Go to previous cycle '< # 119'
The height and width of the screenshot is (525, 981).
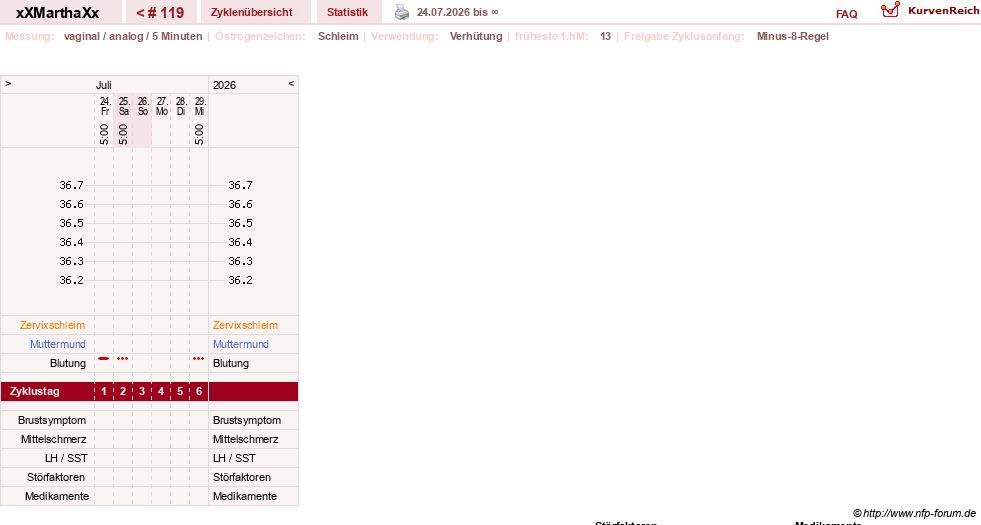pyautogui.click(x=161, y=12)
